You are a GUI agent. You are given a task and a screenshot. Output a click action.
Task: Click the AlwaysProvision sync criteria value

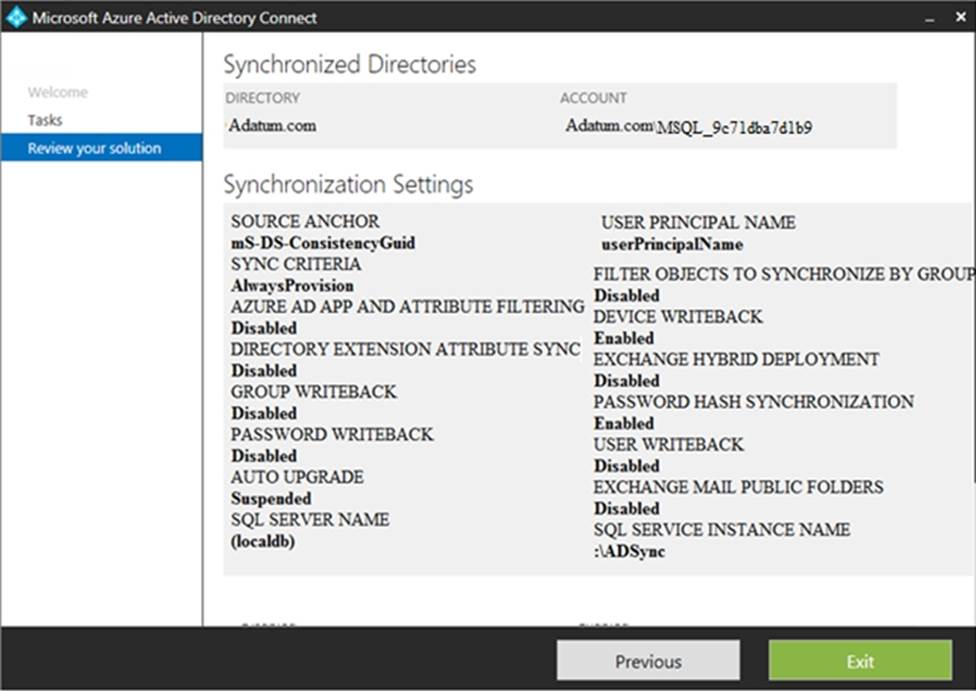pyautogui.click(x=292, y=286)
